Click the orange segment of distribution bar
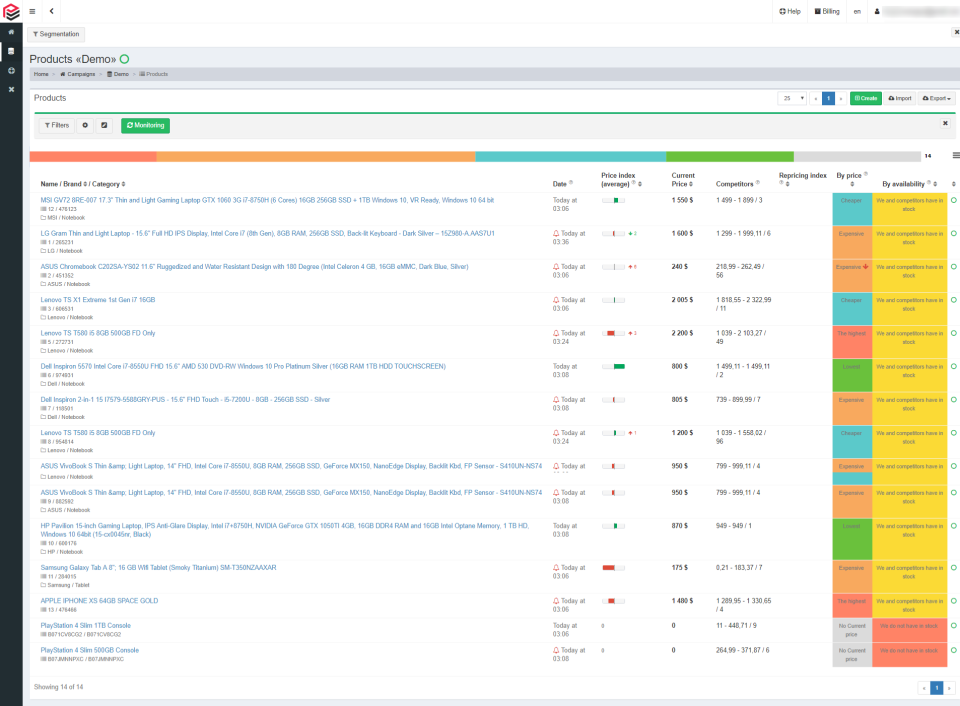Viewport: 960px width, 706px height. tap(316, 157)
